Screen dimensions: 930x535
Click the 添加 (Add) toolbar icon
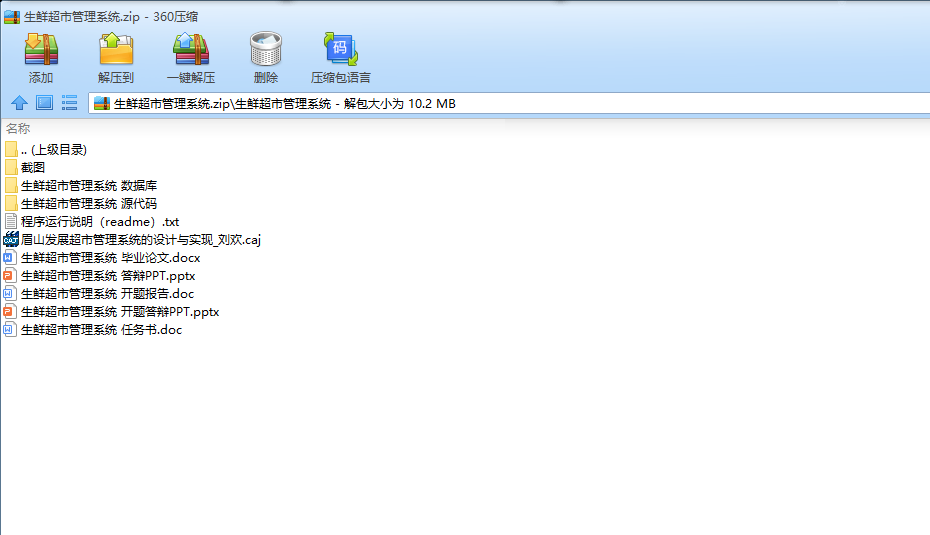[41, 49]
